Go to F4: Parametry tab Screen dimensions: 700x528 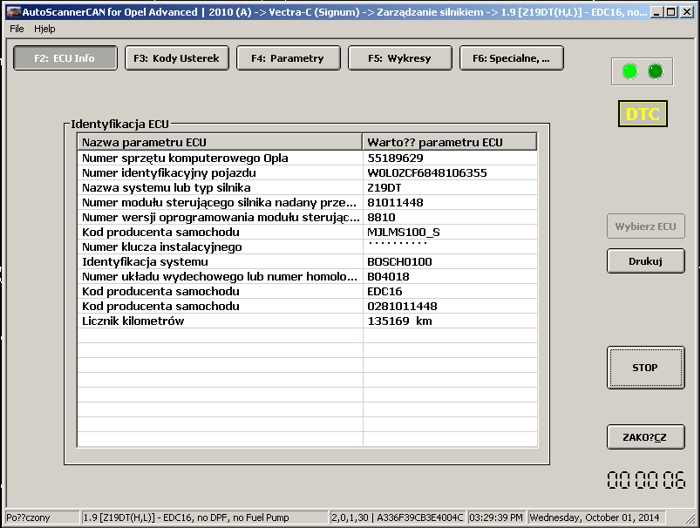pos(289,58)
